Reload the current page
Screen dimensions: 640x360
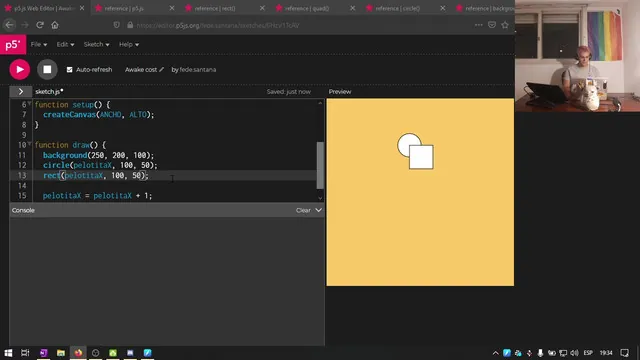pyautogui.click(x=40, y=25)
